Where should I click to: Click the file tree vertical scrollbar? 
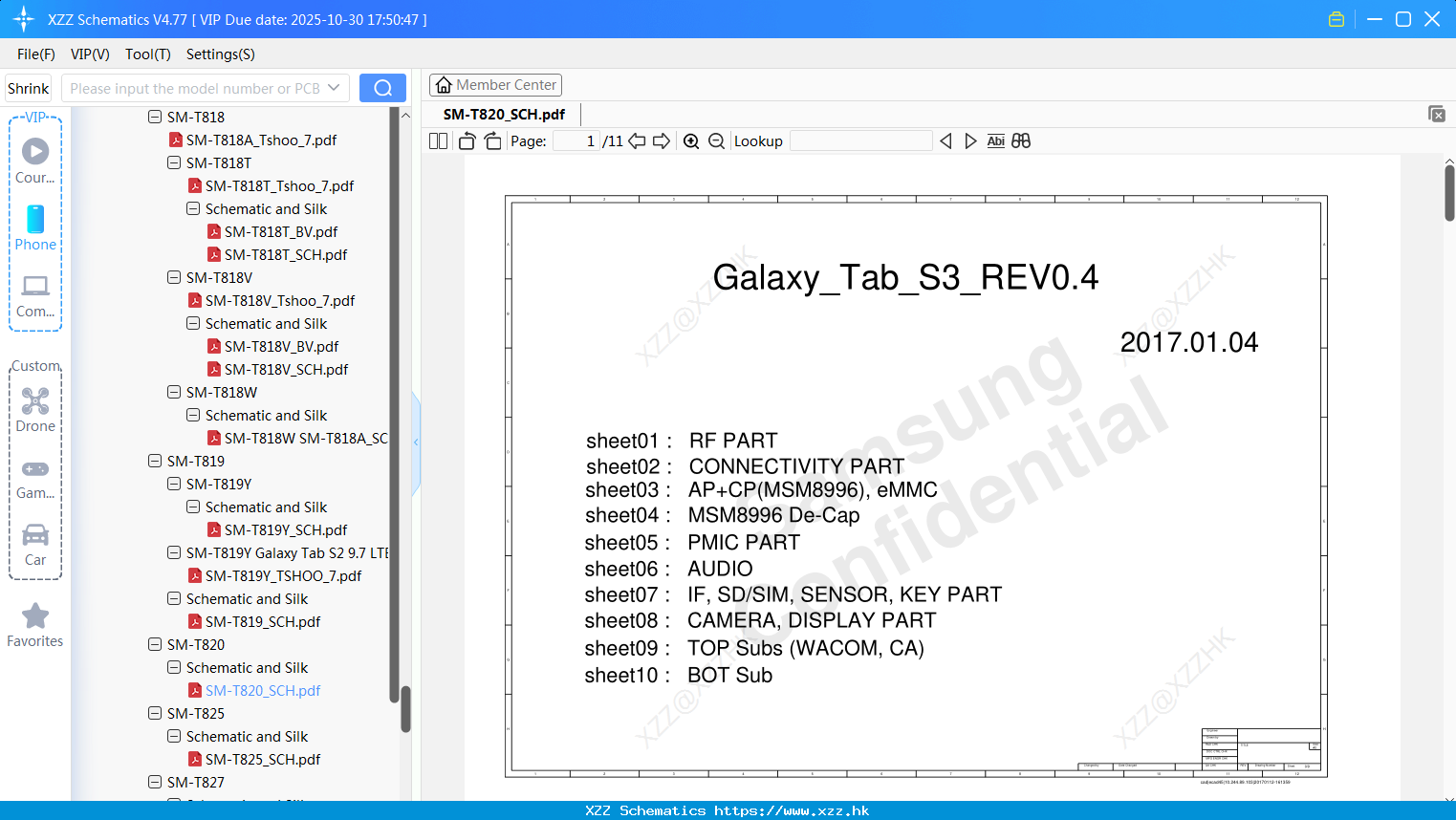[405, 707]
